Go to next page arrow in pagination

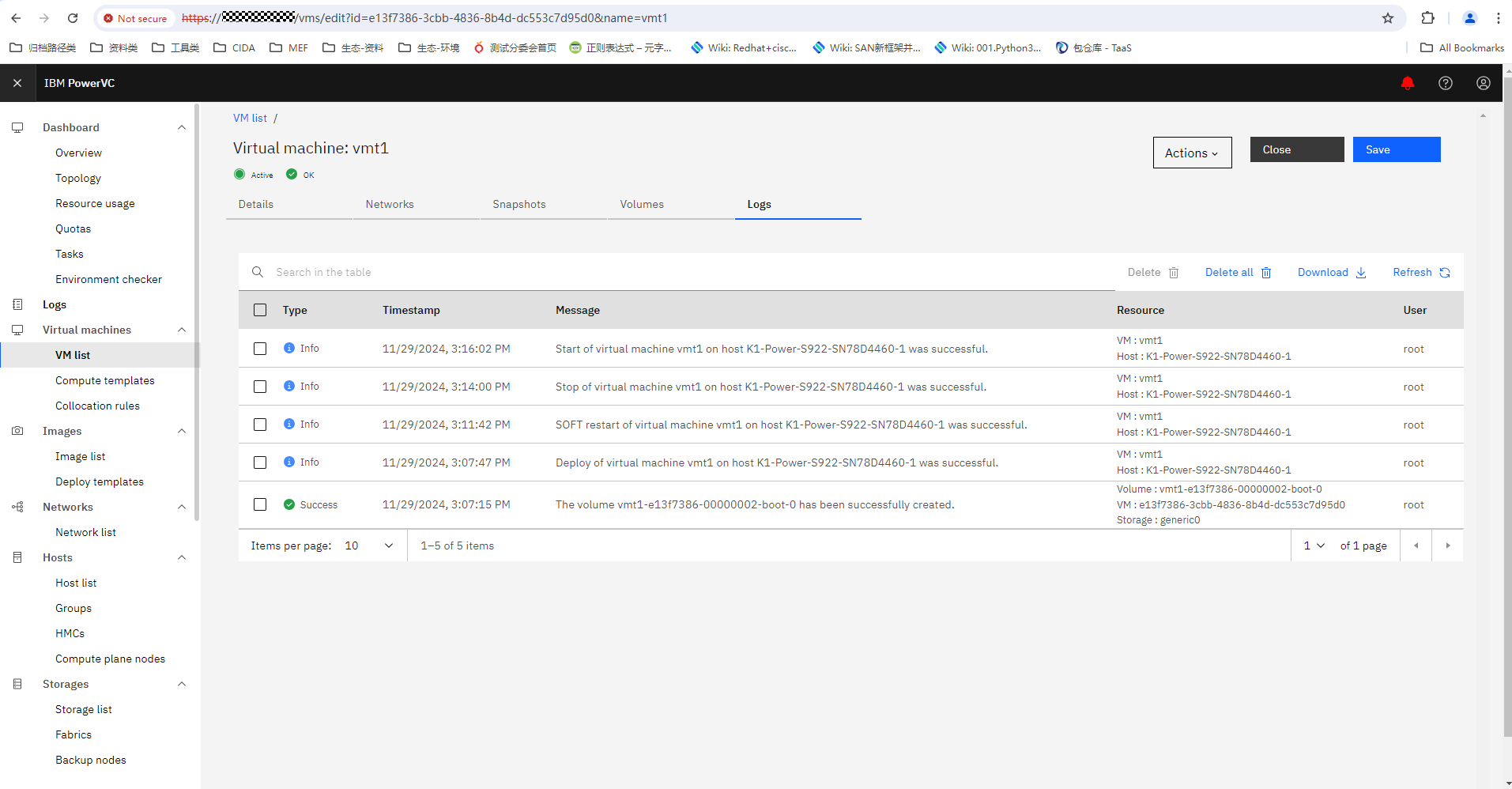point(1448,546)
